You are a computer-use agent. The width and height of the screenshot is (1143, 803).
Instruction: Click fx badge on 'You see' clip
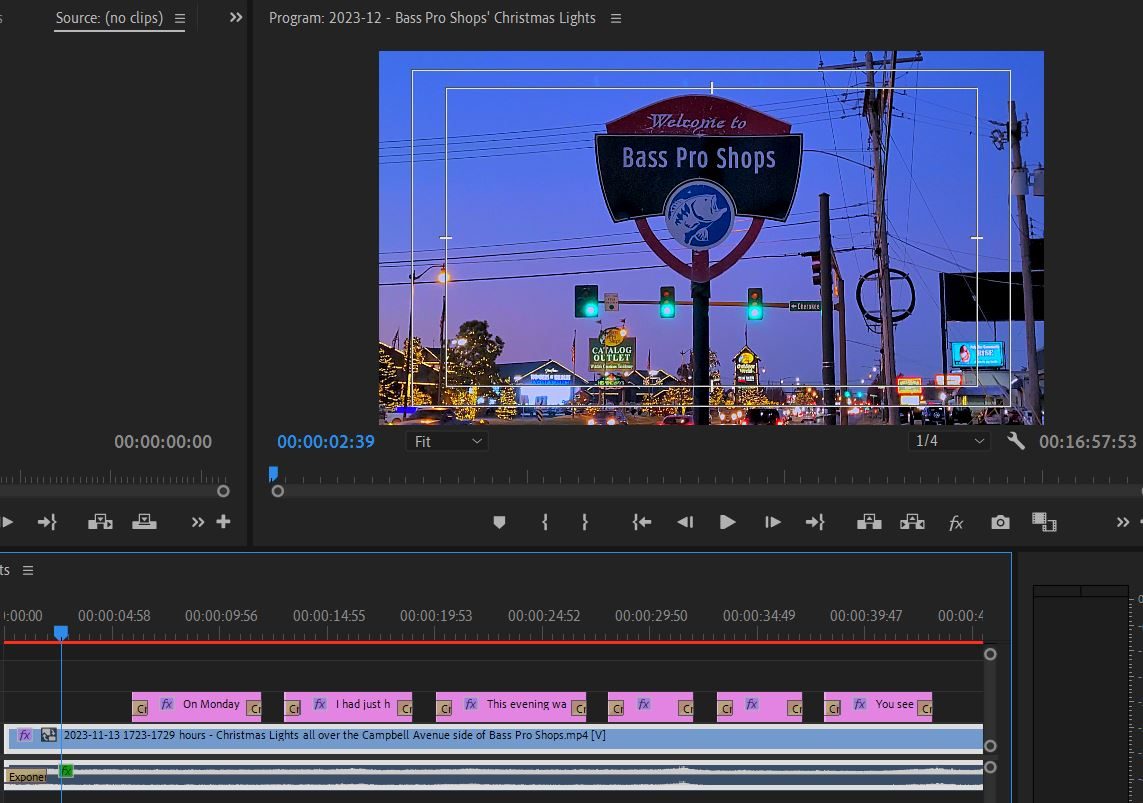860,704
